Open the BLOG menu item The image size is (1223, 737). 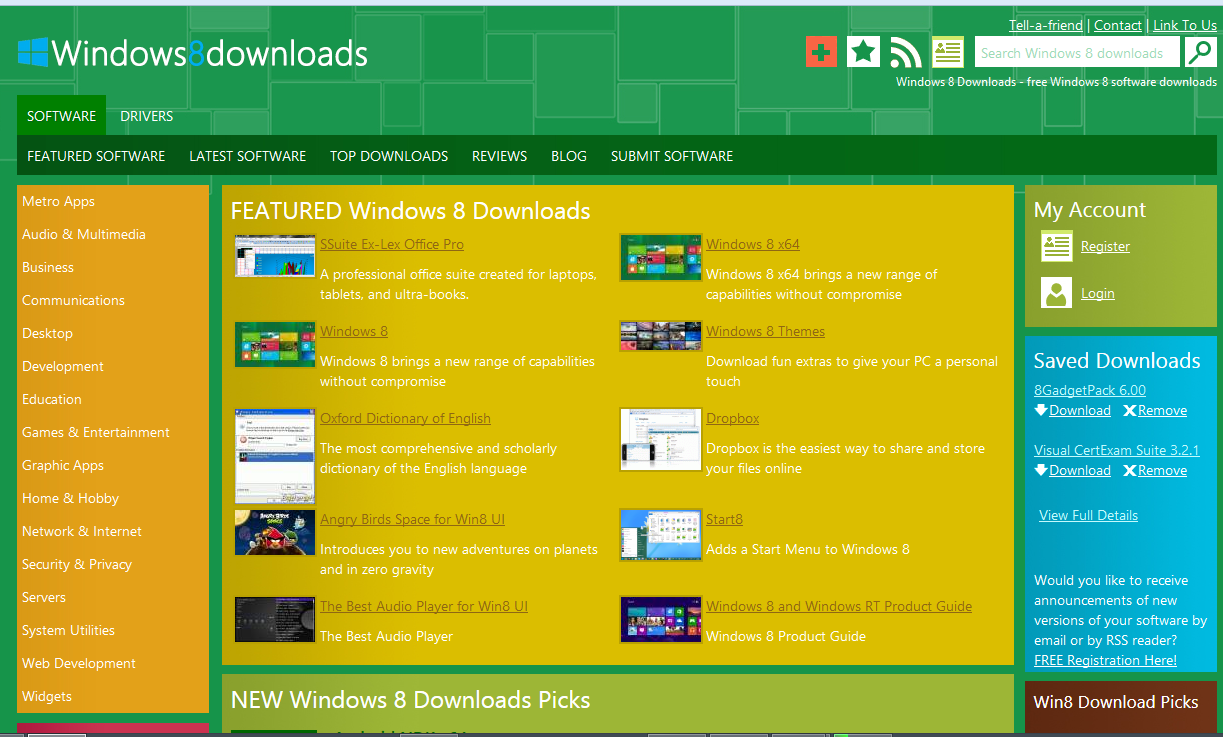(x=569, y=156)
